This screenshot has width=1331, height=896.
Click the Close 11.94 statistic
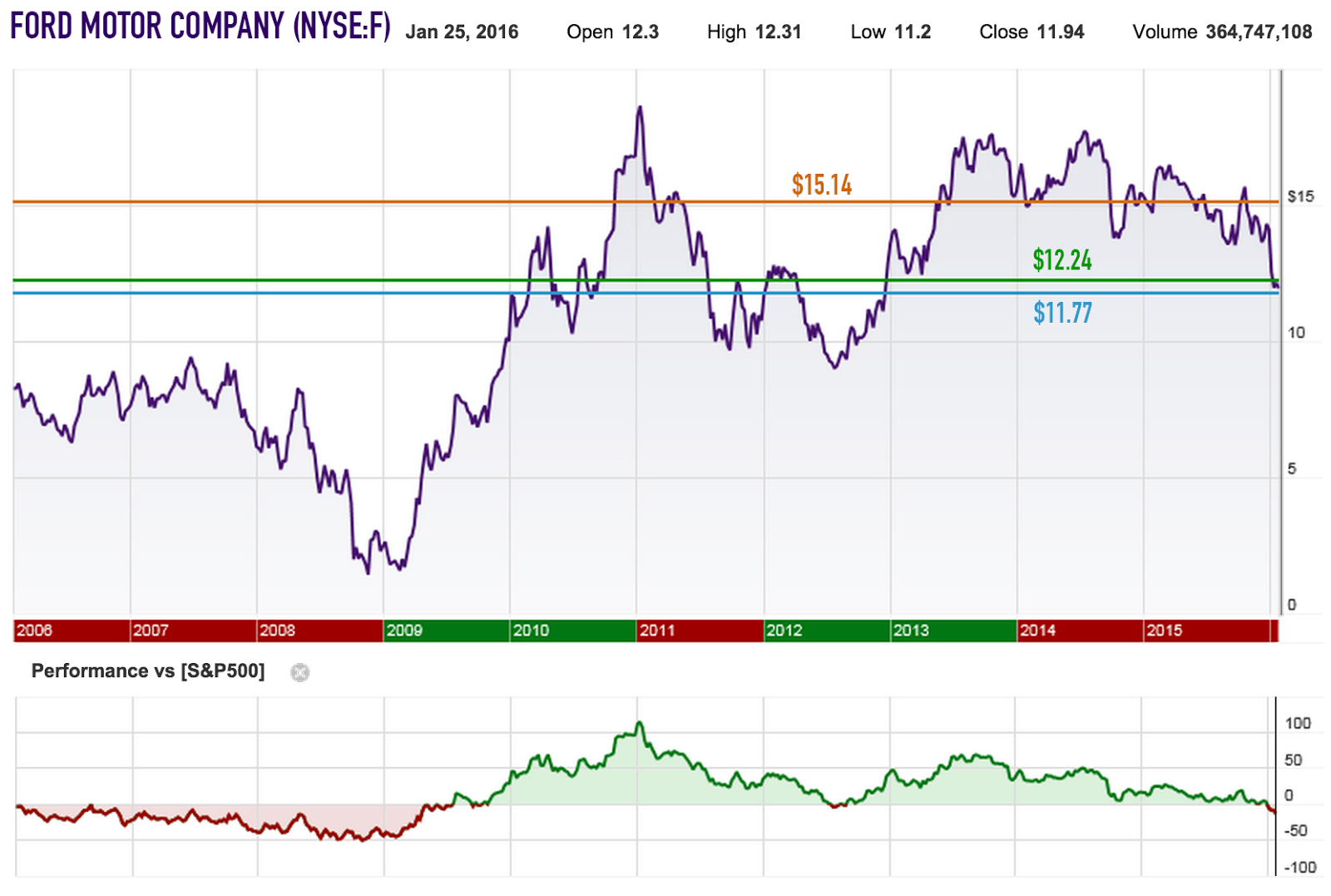1032,32
